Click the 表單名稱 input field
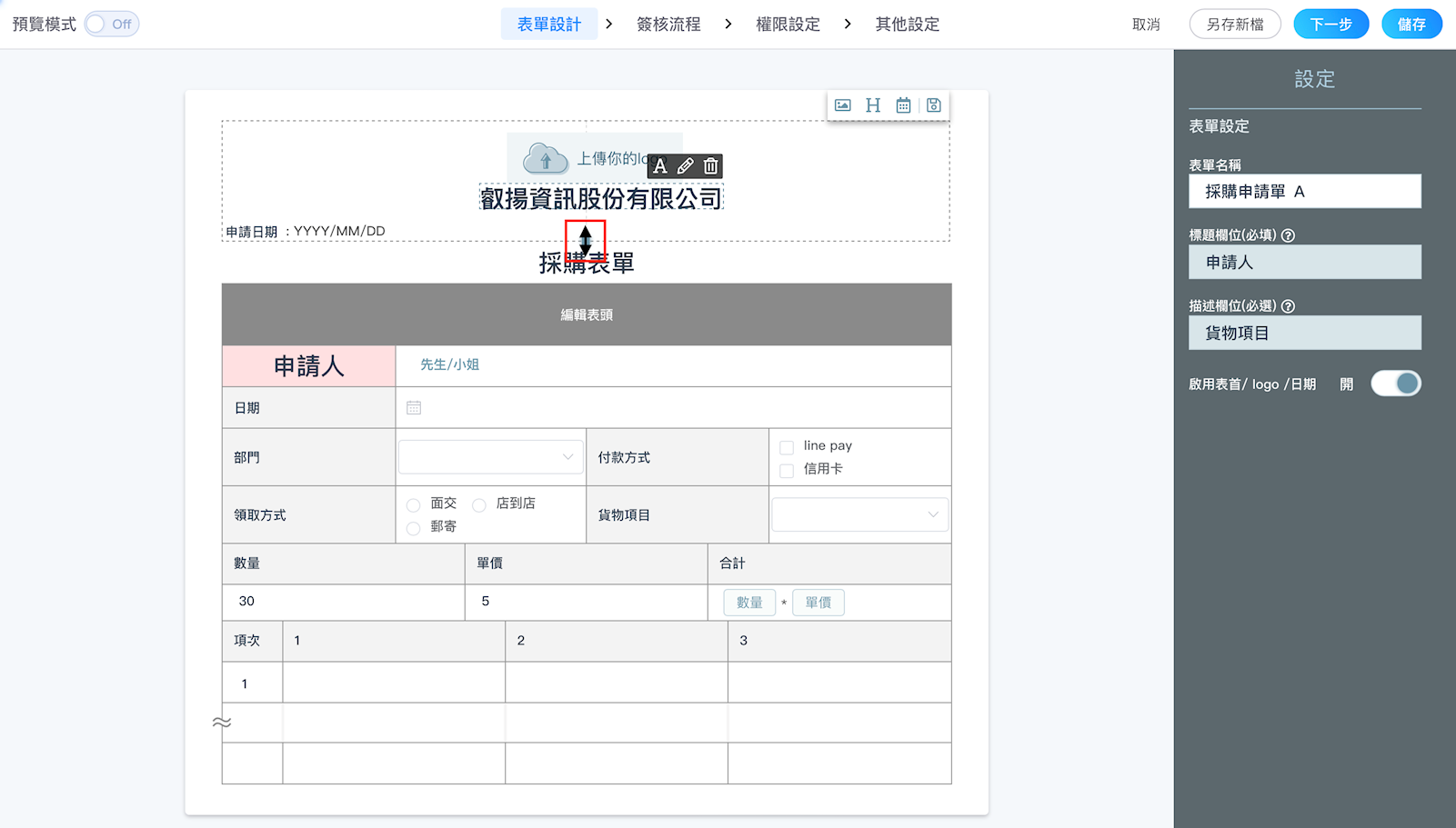1456x828 pixels. click(1304, 192)
